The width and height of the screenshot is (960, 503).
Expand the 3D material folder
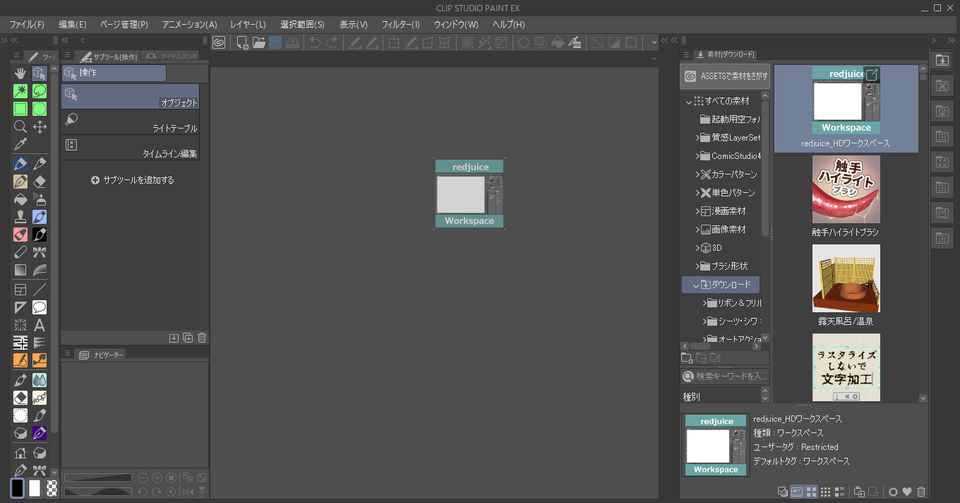697,248
